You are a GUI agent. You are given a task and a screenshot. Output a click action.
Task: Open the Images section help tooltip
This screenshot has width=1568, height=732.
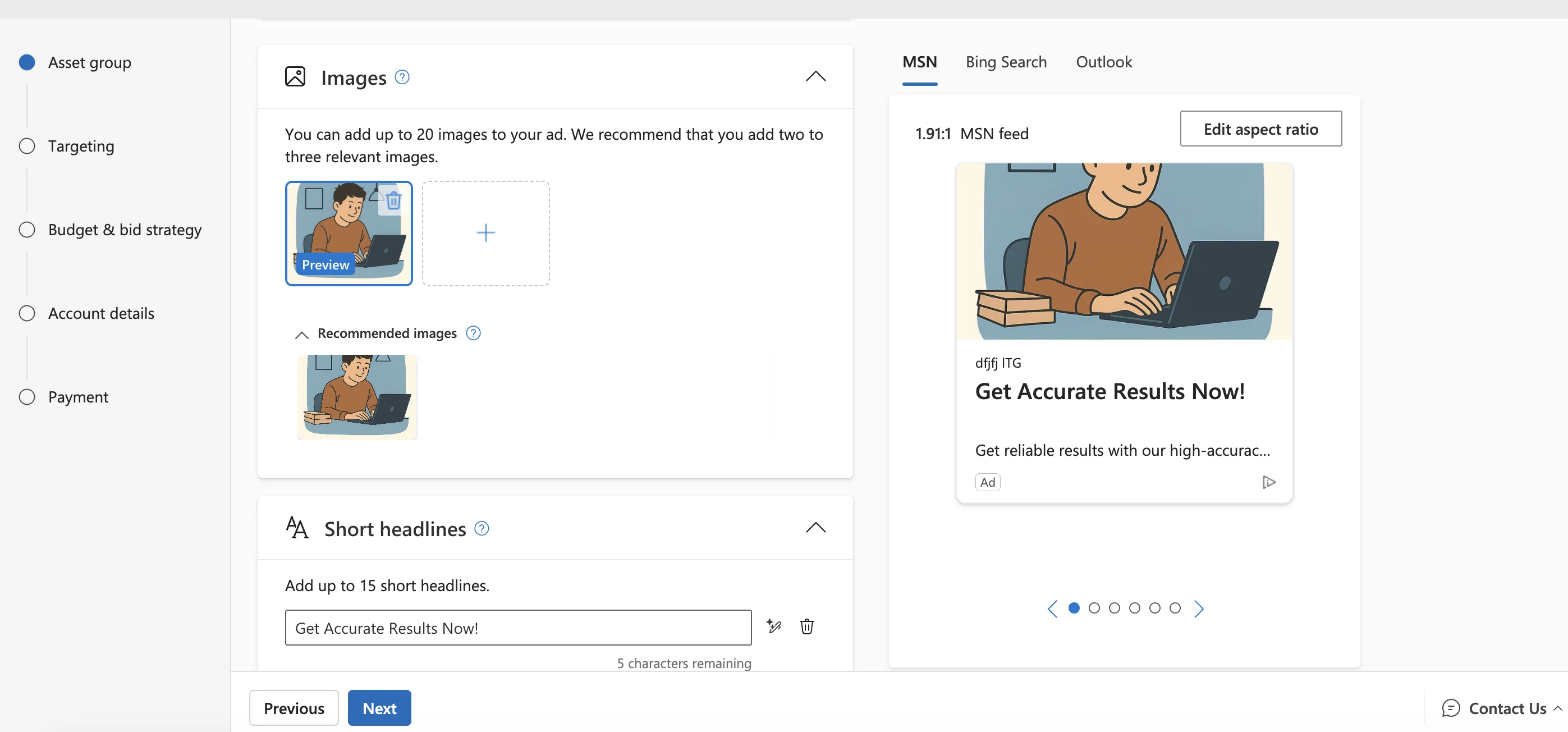pyautogui.click(x=401, y=77)
